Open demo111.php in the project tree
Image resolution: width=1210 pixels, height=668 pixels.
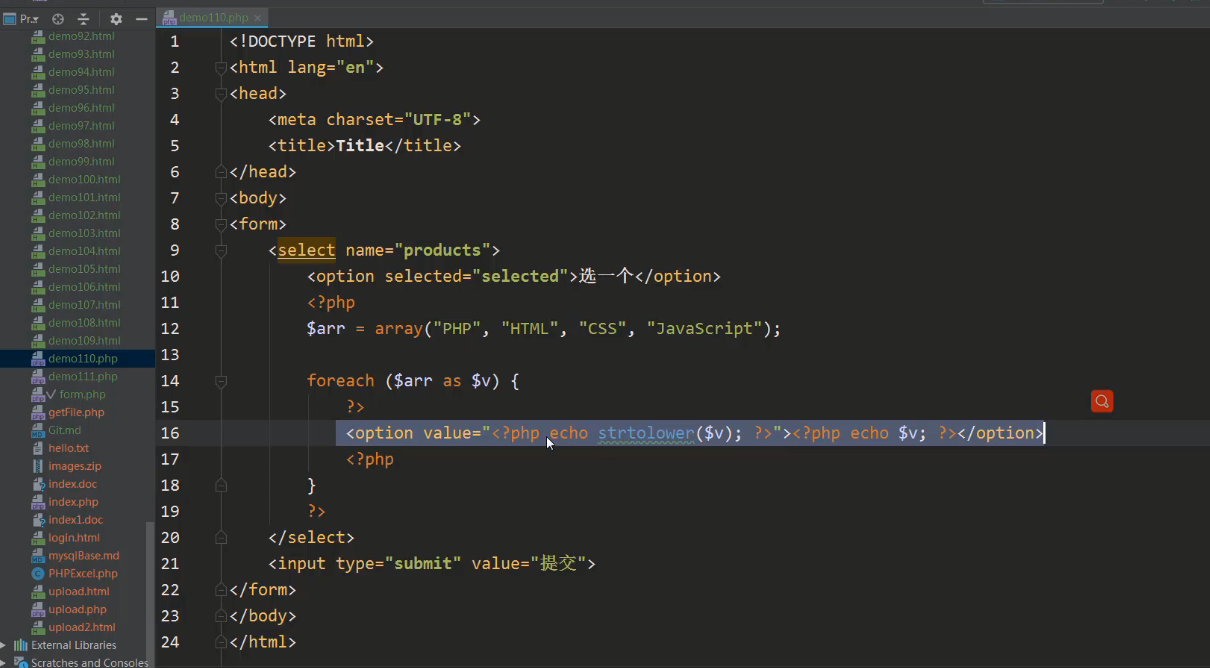(x=82, y=377)
